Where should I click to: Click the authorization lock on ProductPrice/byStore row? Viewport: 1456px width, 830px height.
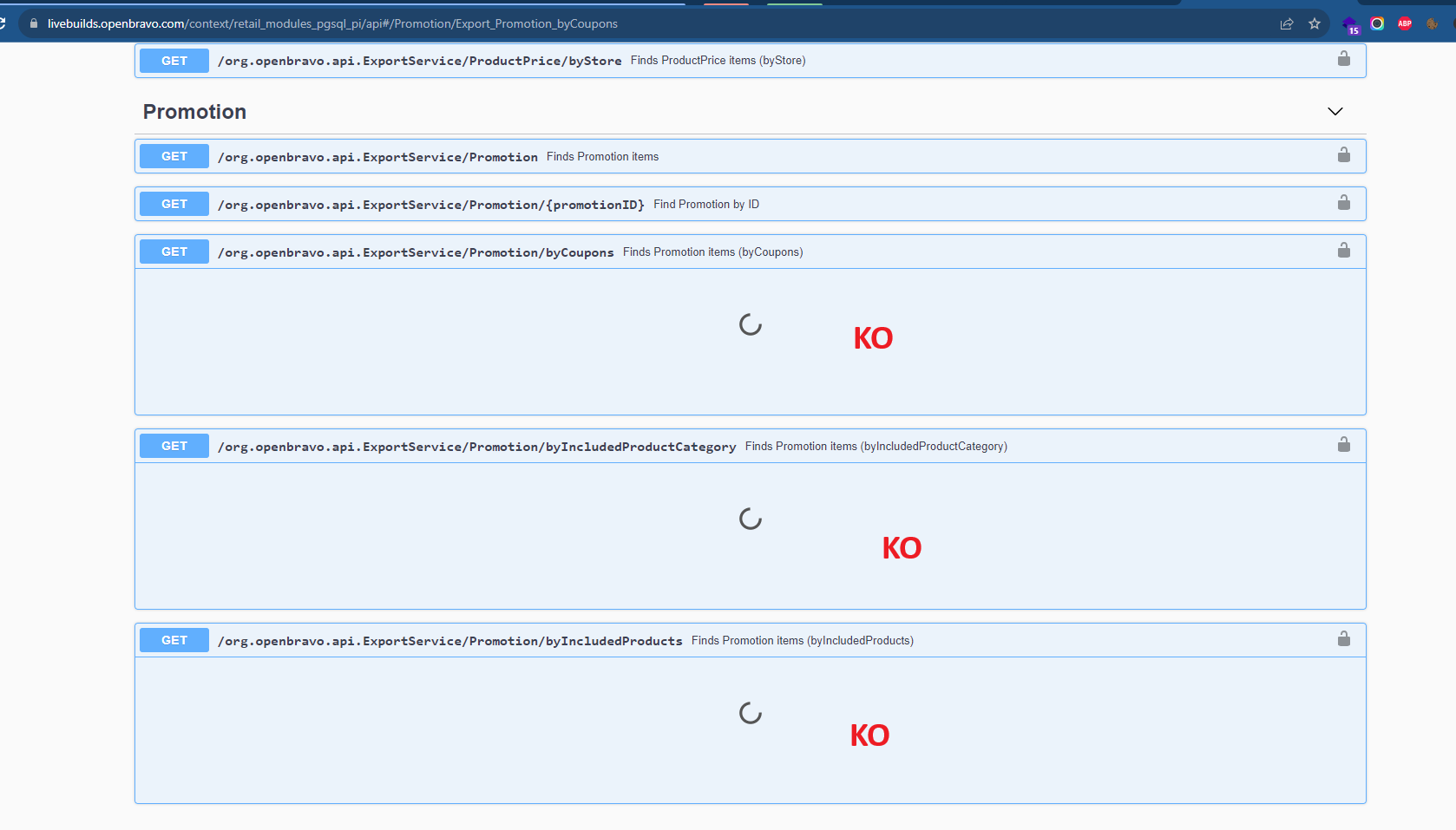coord(1343,59)
